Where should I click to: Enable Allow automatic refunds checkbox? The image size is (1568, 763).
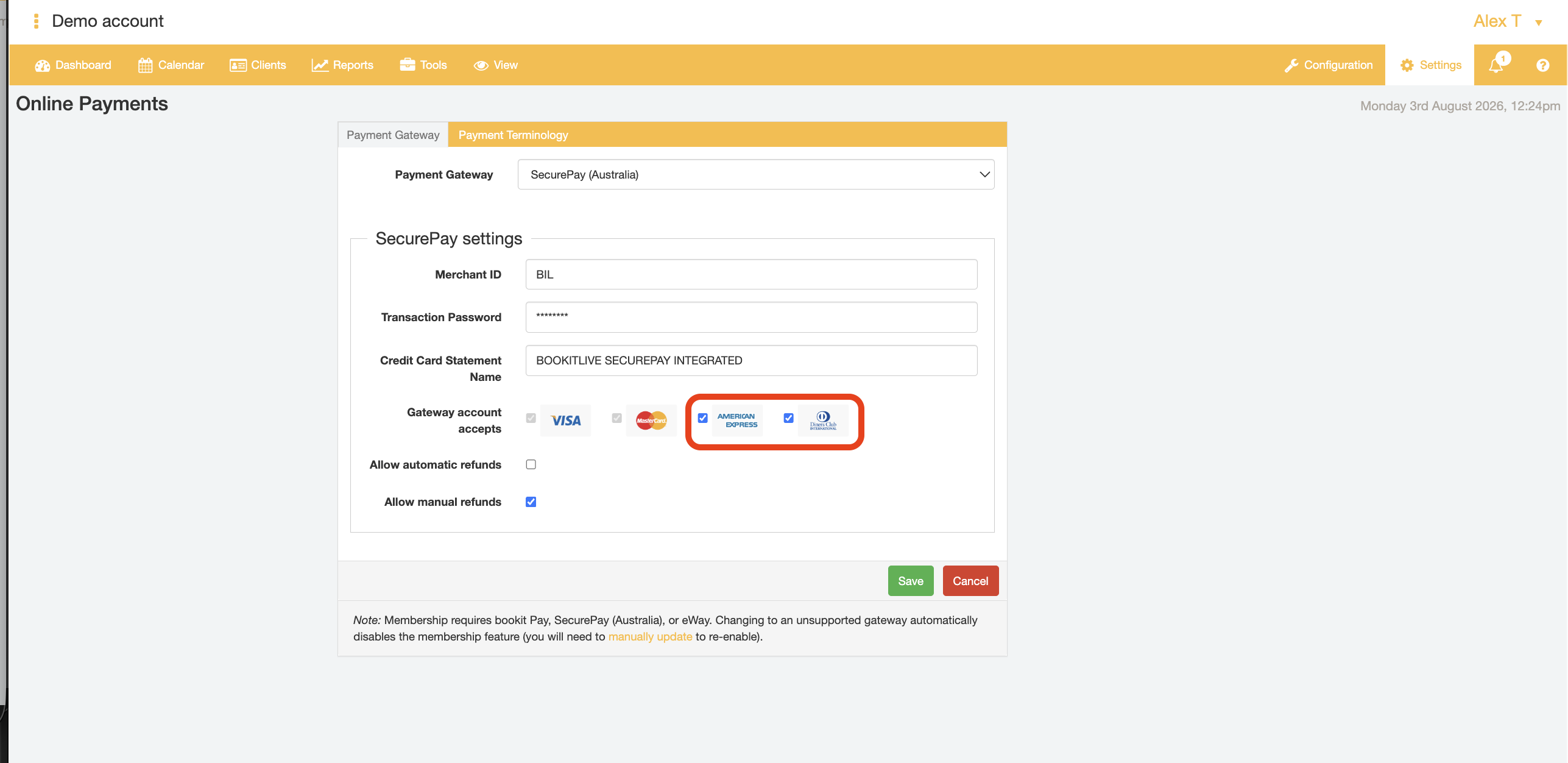(531, 464)
